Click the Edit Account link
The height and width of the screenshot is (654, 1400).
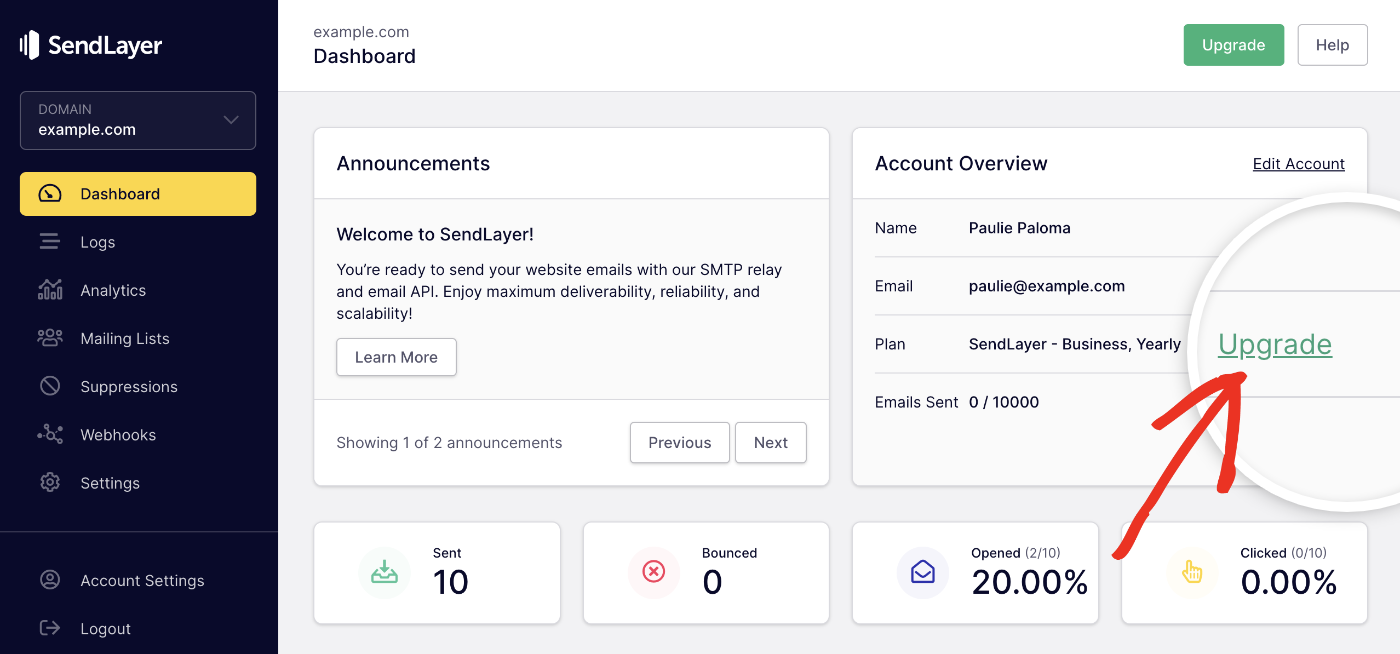point(1298,163)
